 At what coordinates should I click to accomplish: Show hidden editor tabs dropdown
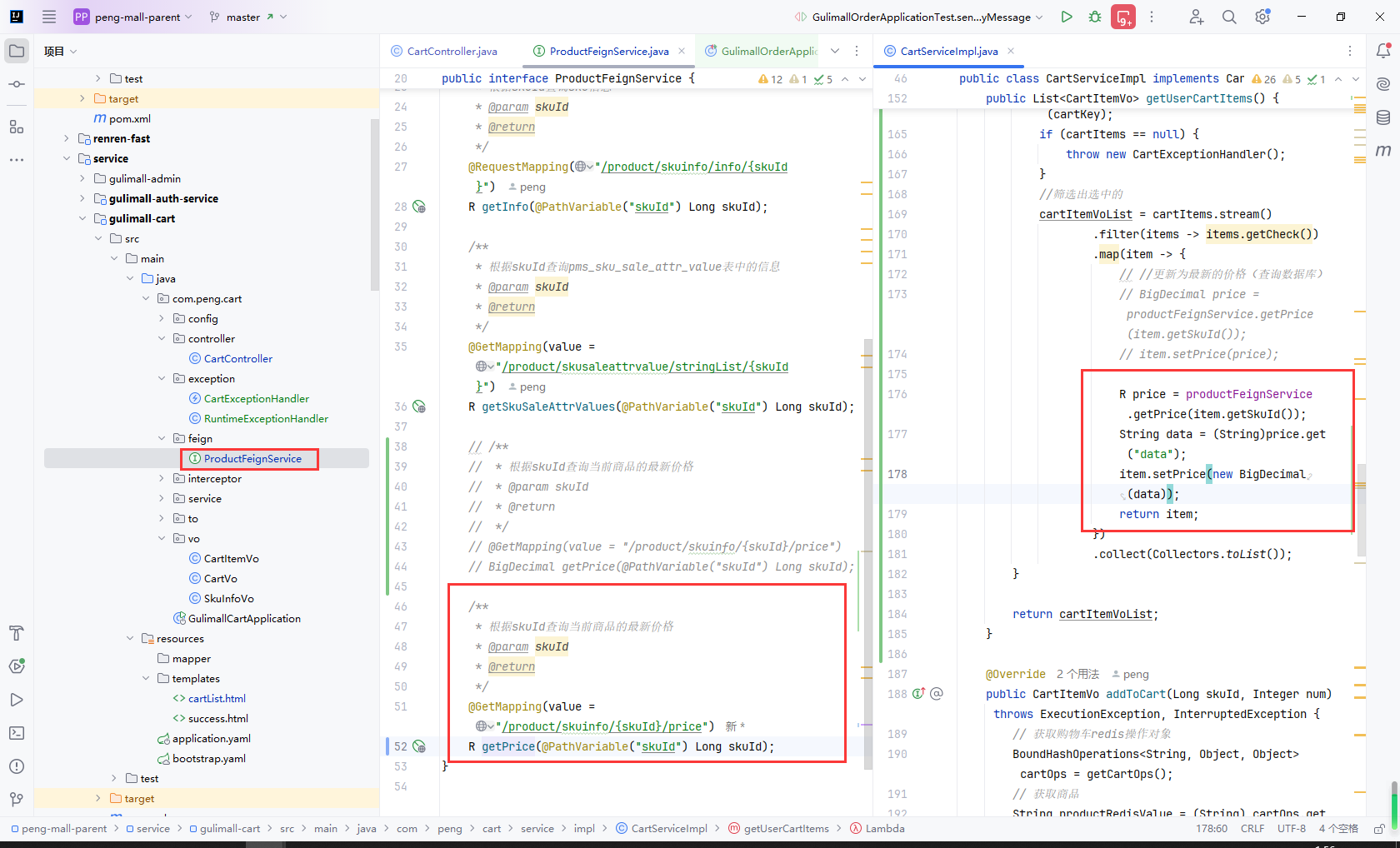(x=835, y=51)
